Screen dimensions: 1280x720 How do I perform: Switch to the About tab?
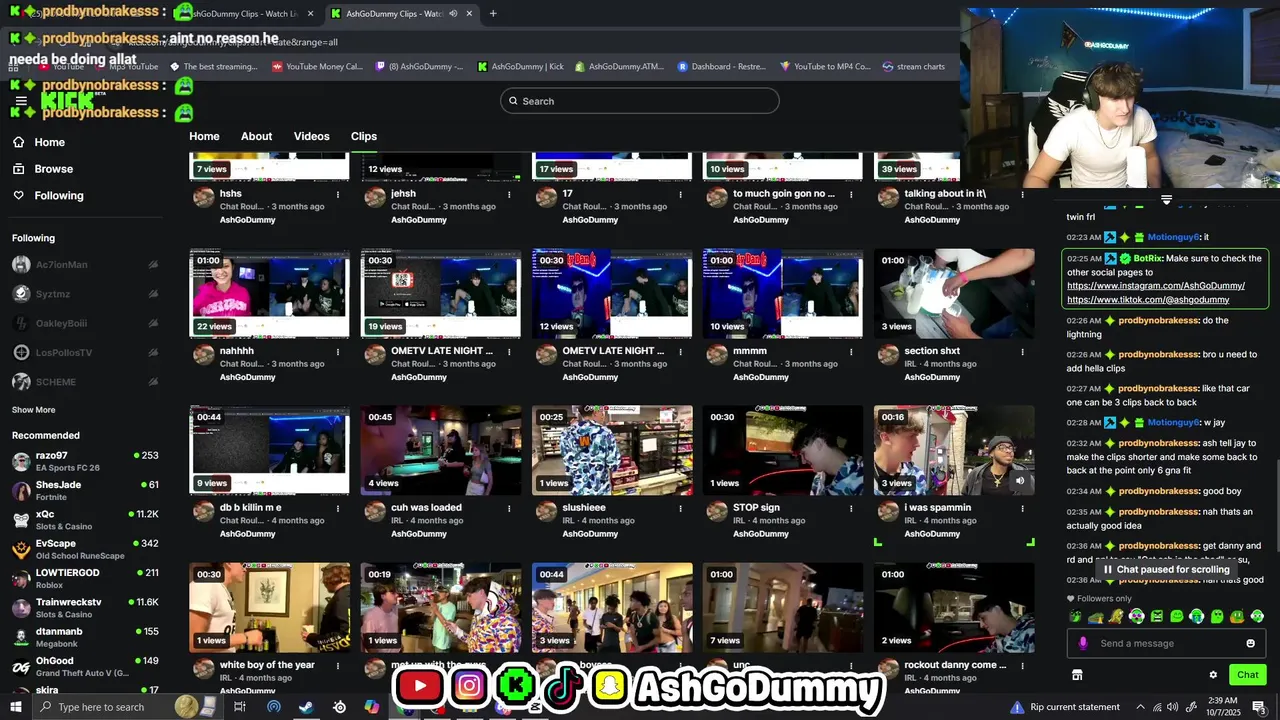(x=256, y=136)
